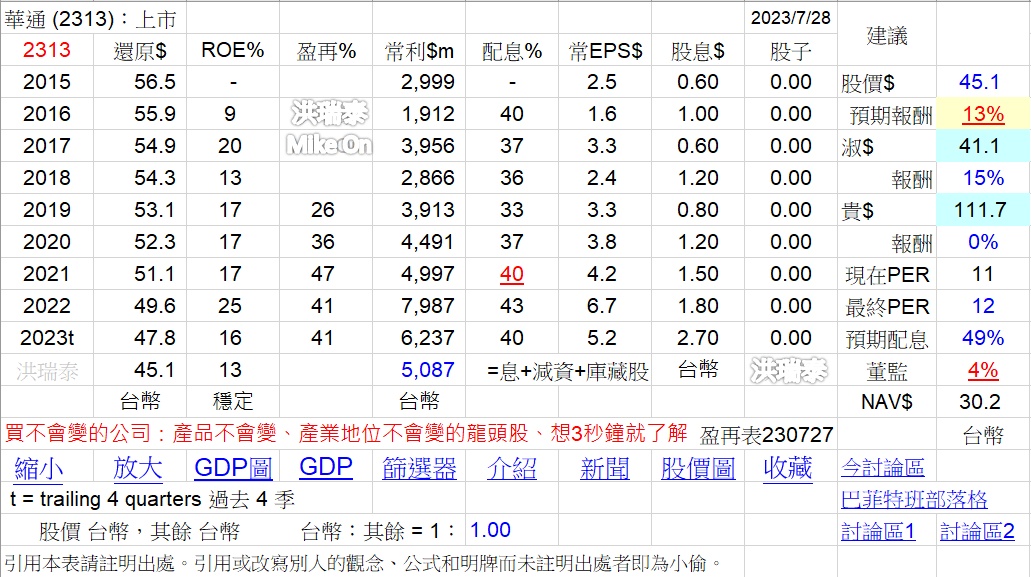Select the 建議 header cell
1031x577 pixels.
point(887,35)
